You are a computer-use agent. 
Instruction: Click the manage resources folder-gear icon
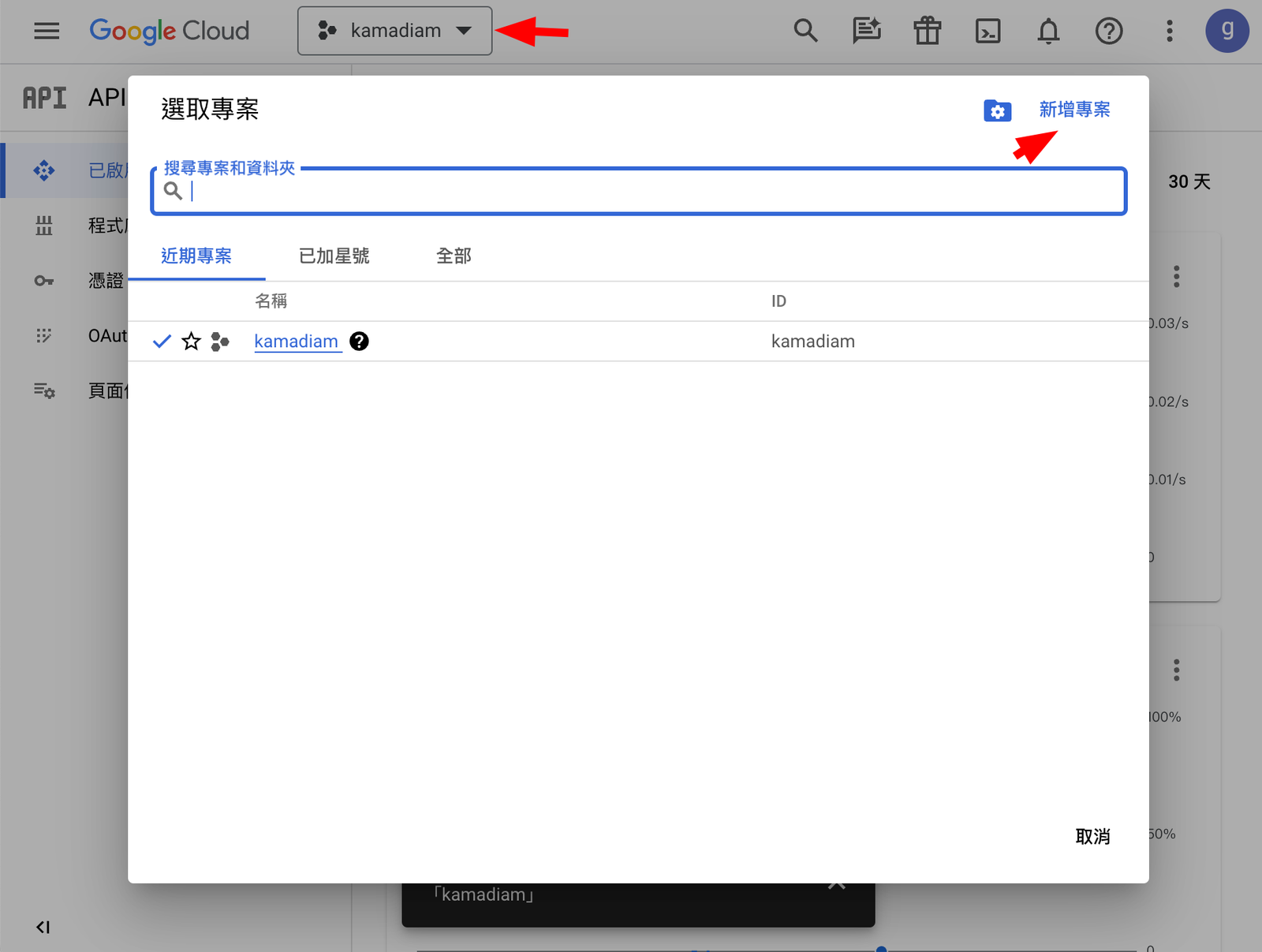[x=997, y=110]
